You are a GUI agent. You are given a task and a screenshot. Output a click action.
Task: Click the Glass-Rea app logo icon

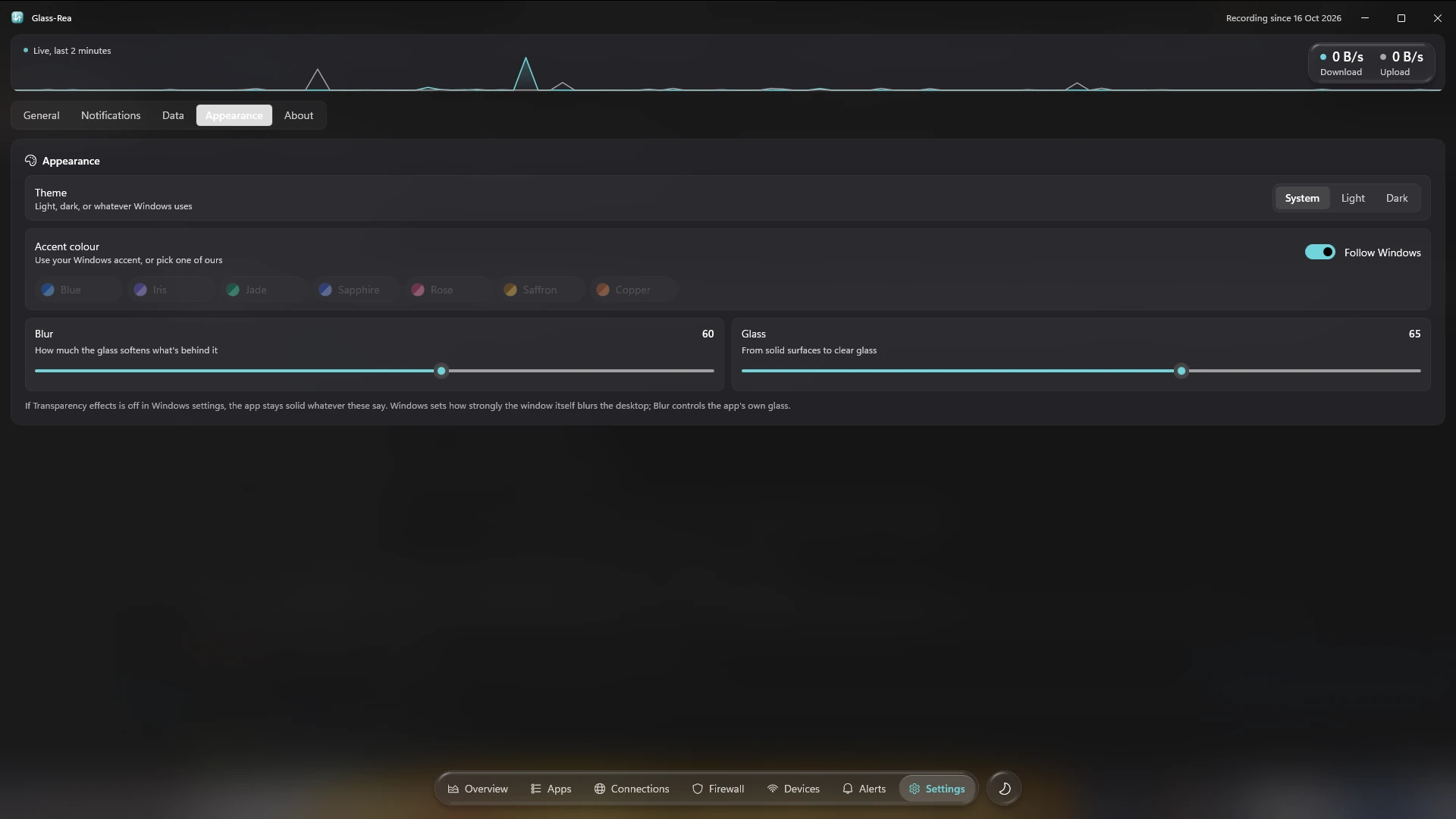pos(17,17)
